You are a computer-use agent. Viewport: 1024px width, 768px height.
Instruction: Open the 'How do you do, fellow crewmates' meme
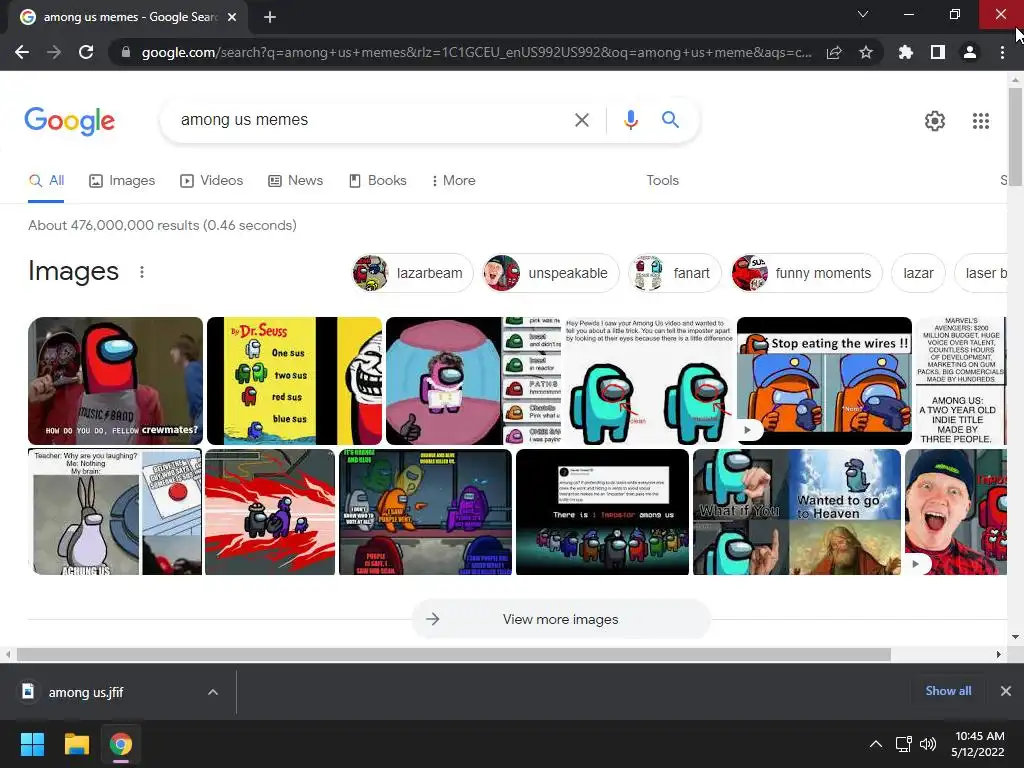[x=116, y=381]
